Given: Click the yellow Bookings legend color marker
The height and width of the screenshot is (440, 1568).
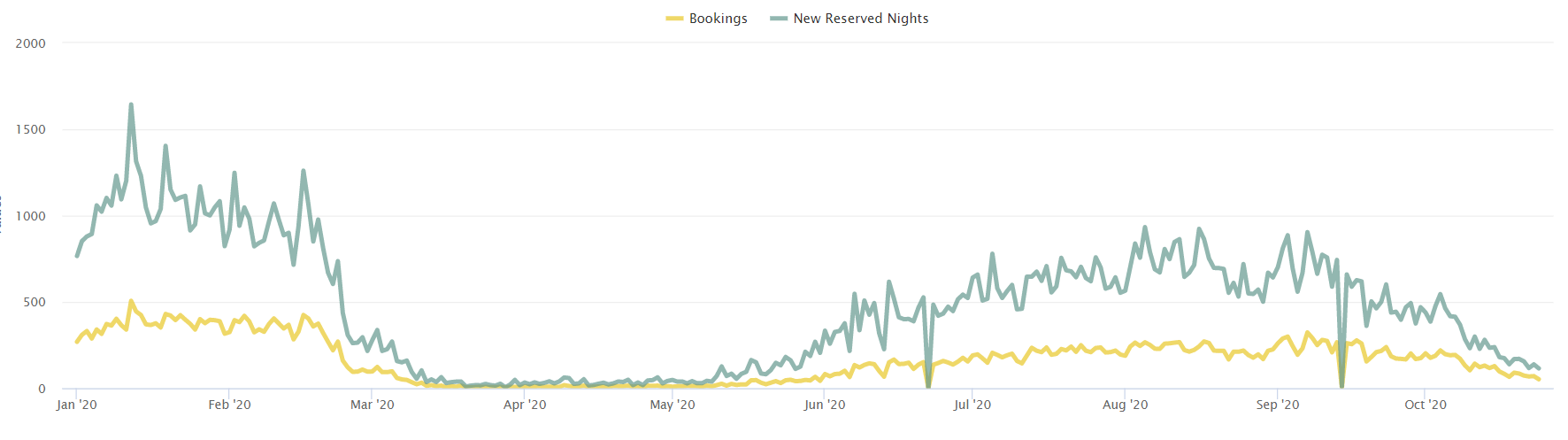Looking at the screenshot, I should [675, 19].
